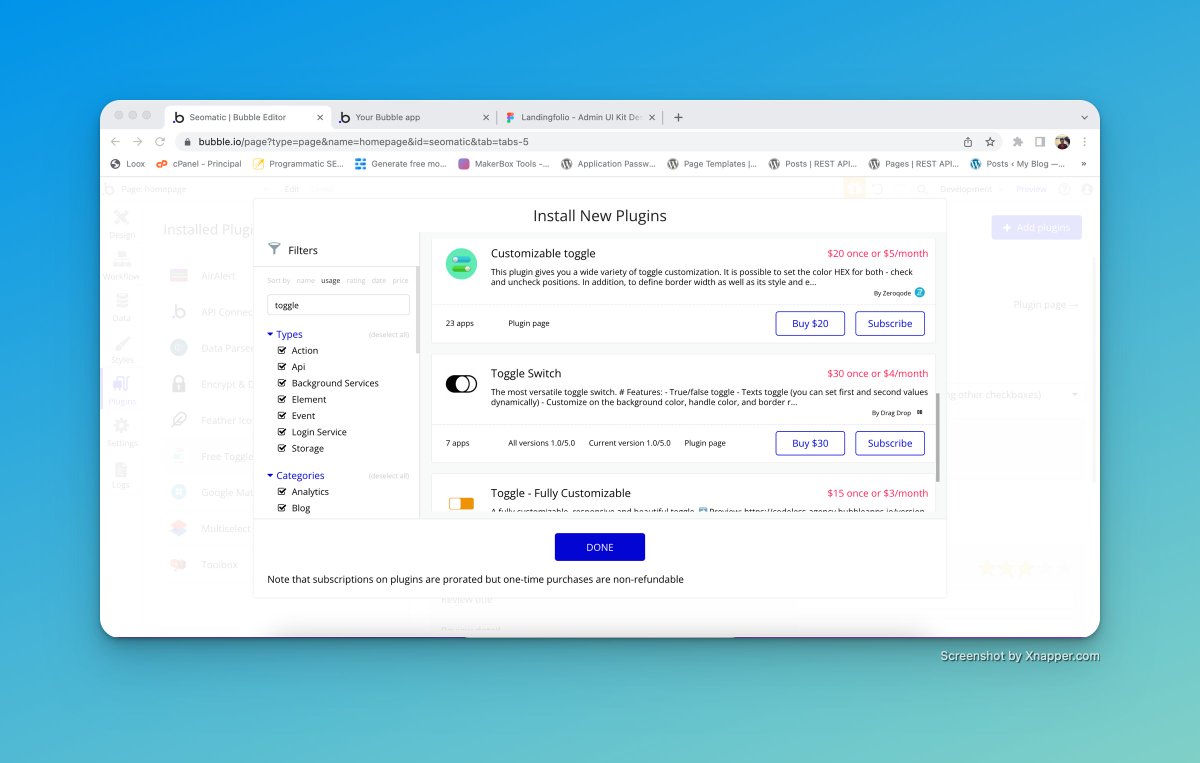The height and width of the screenshot is (763, 1200).
Task: Open the Application Passw... bookmark
Action: point(608,164)
